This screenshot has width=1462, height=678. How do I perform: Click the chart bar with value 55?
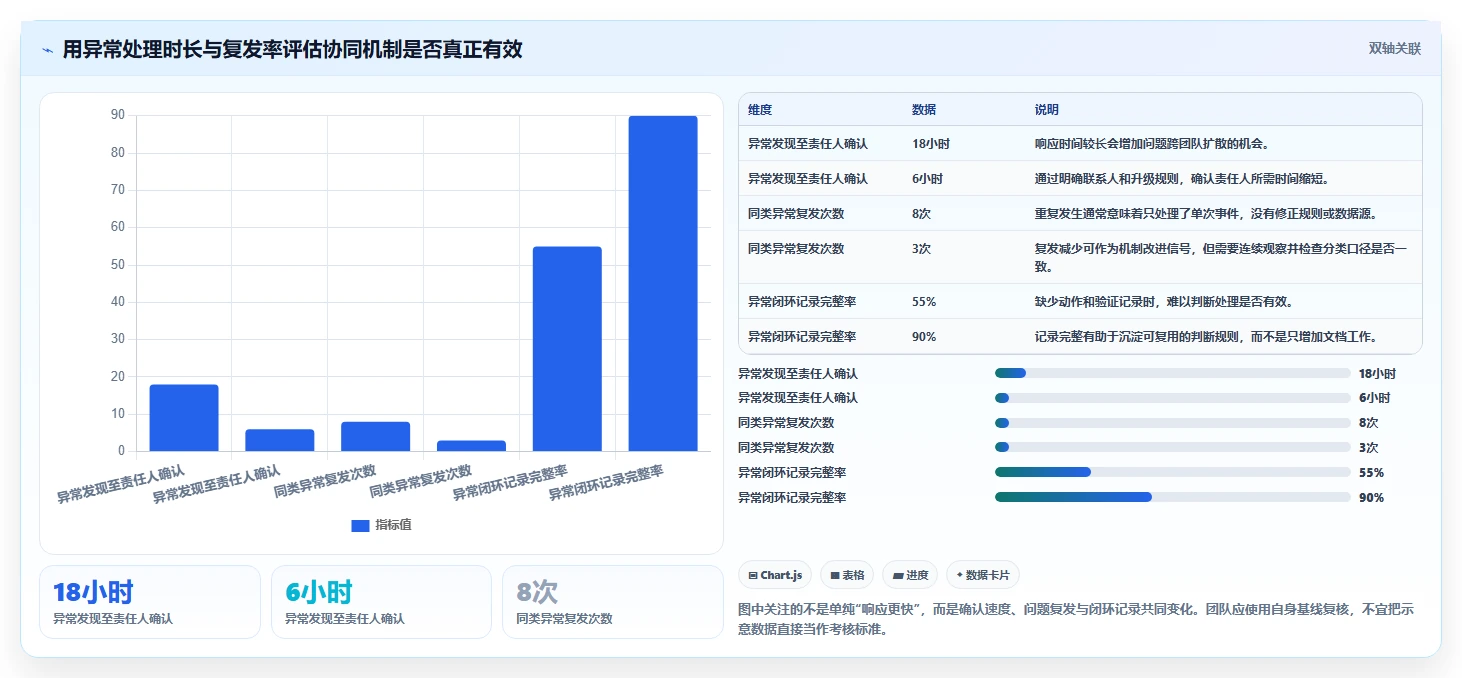tap(567, 349)
